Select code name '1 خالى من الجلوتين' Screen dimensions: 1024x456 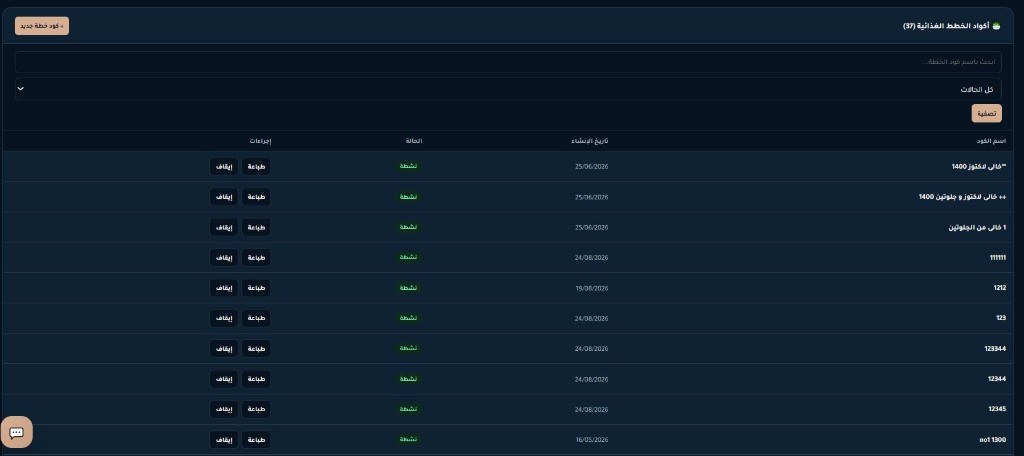tap(977, 227)
